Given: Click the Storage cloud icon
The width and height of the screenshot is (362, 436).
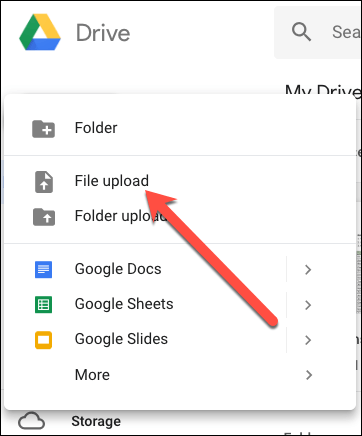Looking at the screenshot, I should pos(31,421).
